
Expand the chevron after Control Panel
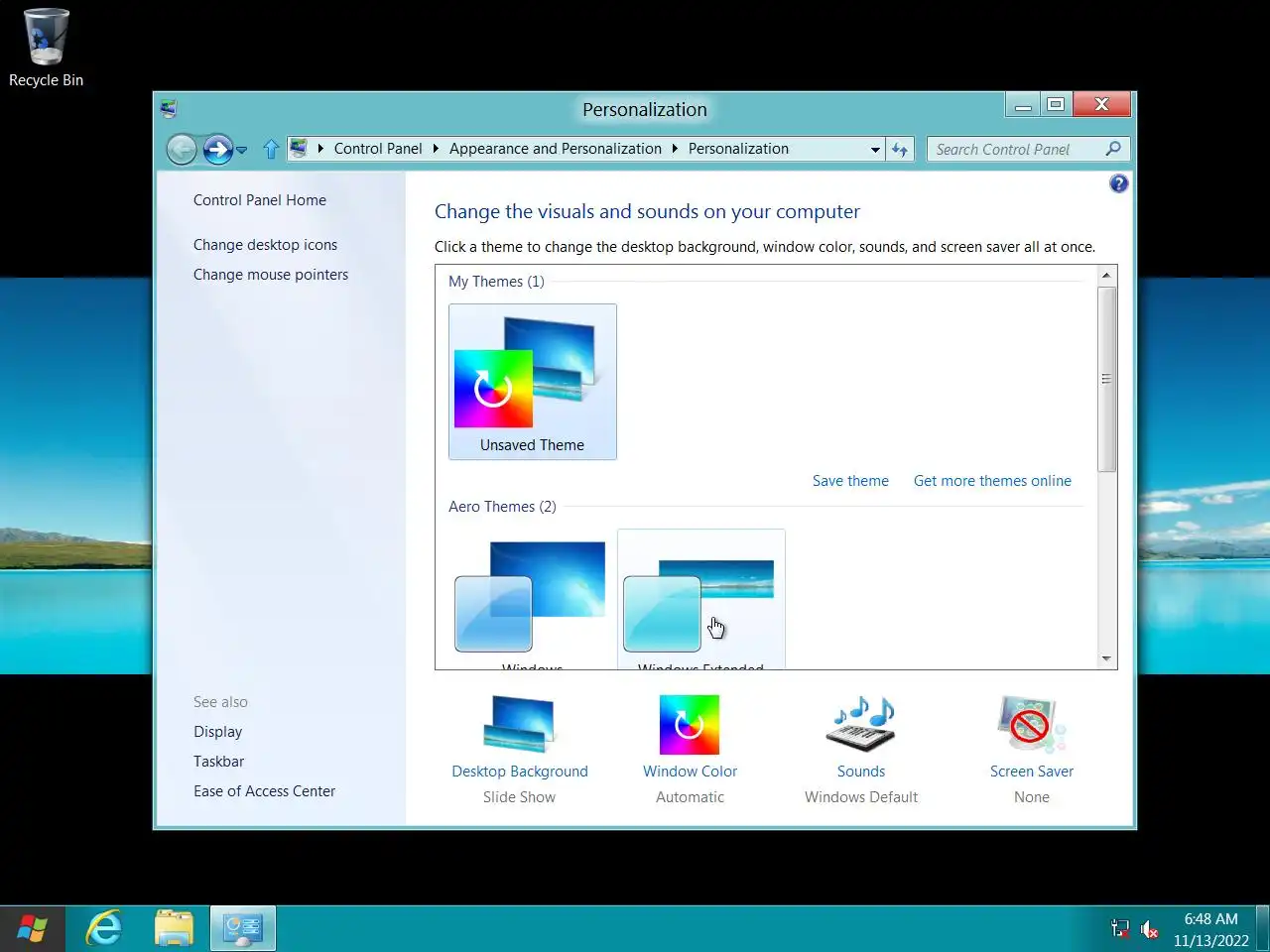[x=436, y=149]
